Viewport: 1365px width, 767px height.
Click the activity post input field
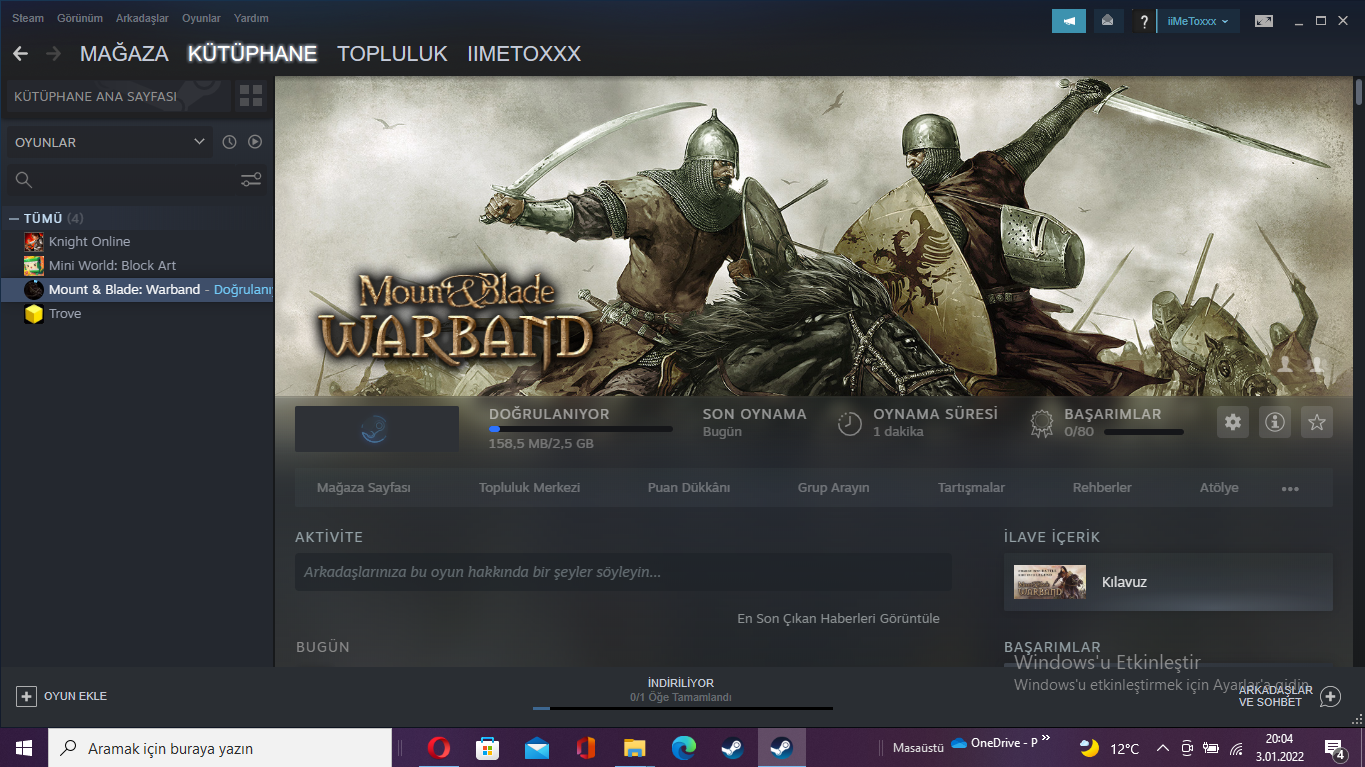(x=623, y=572)
